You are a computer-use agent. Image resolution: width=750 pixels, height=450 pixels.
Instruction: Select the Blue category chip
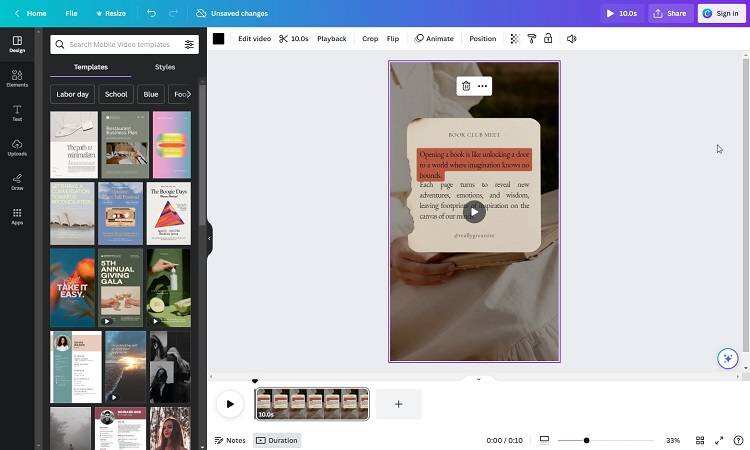pos(151,94)
